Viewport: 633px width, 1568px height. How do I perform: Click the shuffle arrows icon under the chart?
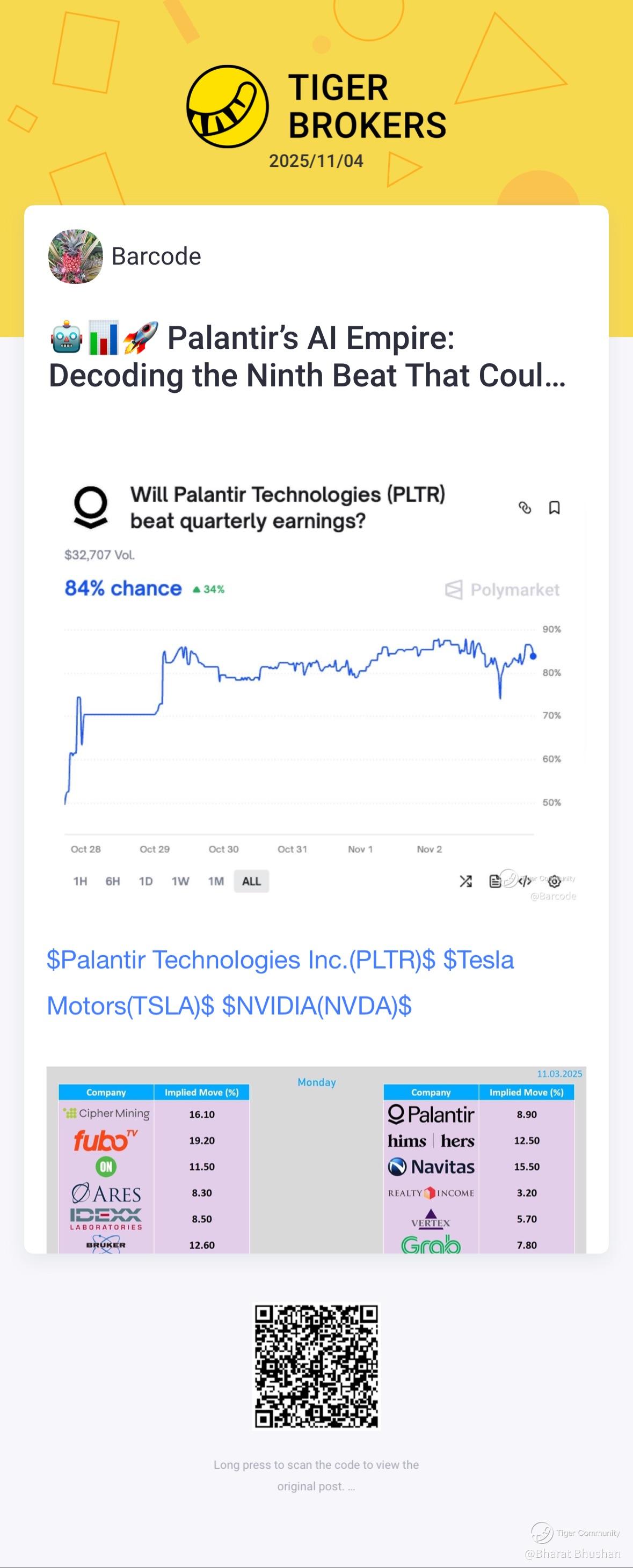point(465,881)
